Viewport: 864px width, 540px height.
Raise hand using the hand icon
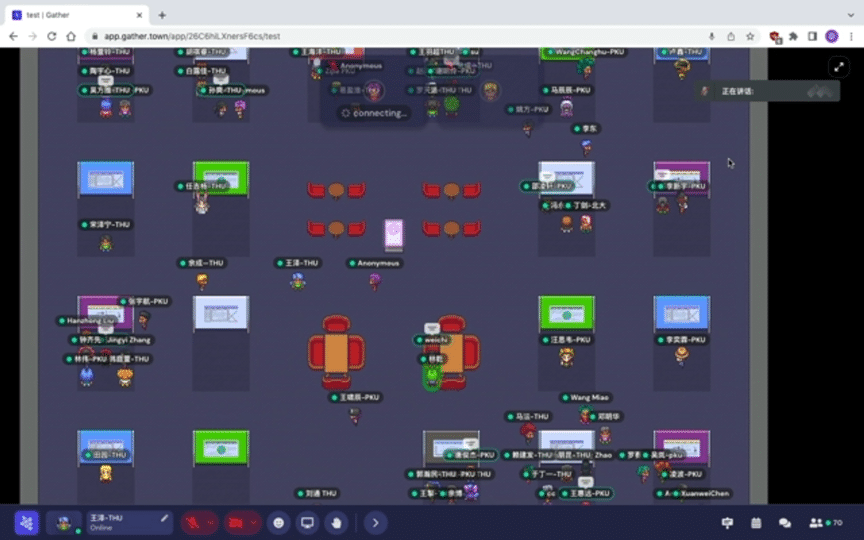coord(338,522)
